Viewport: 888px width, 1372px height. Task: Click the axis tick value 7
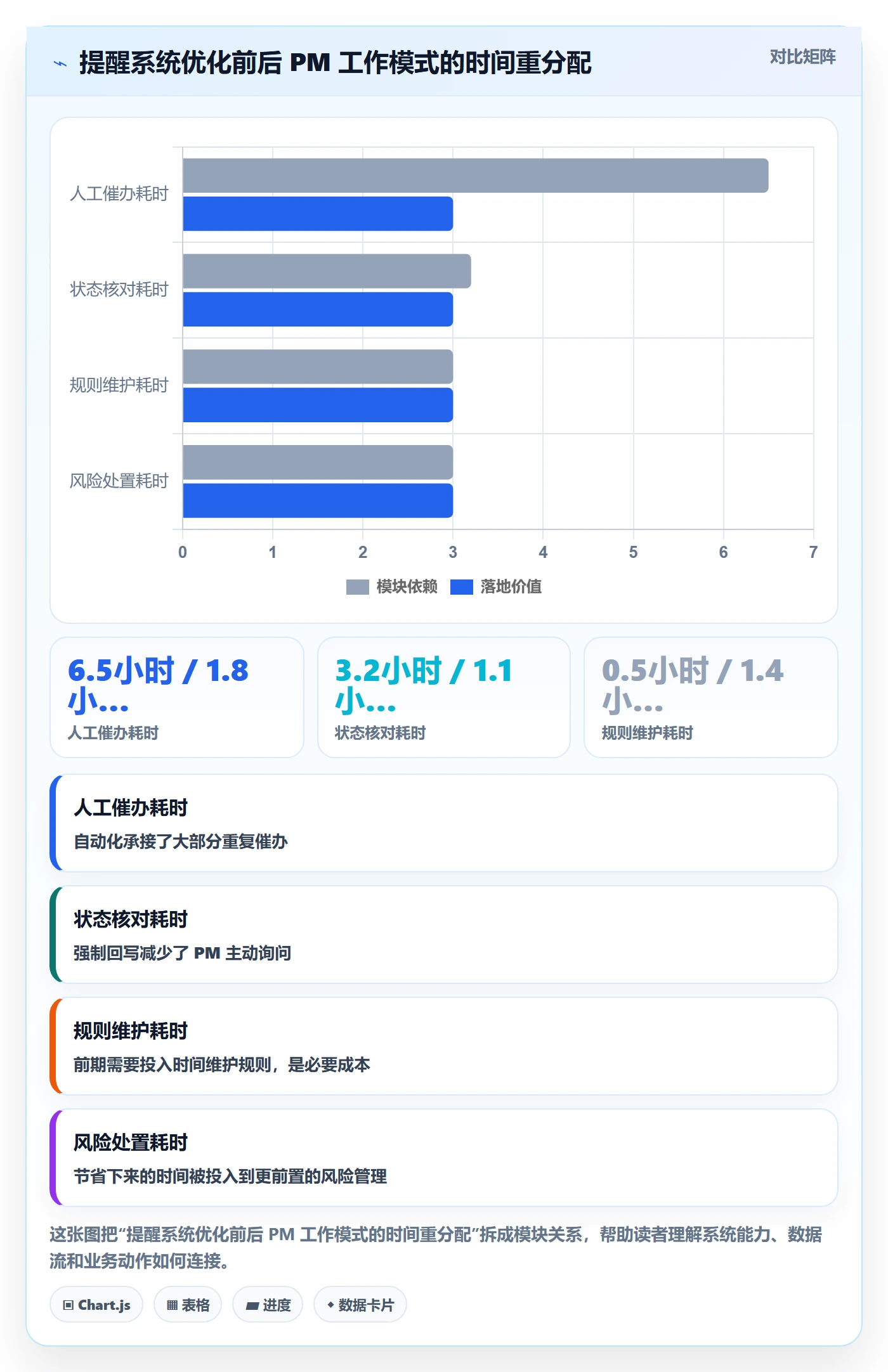click(813, 552)
